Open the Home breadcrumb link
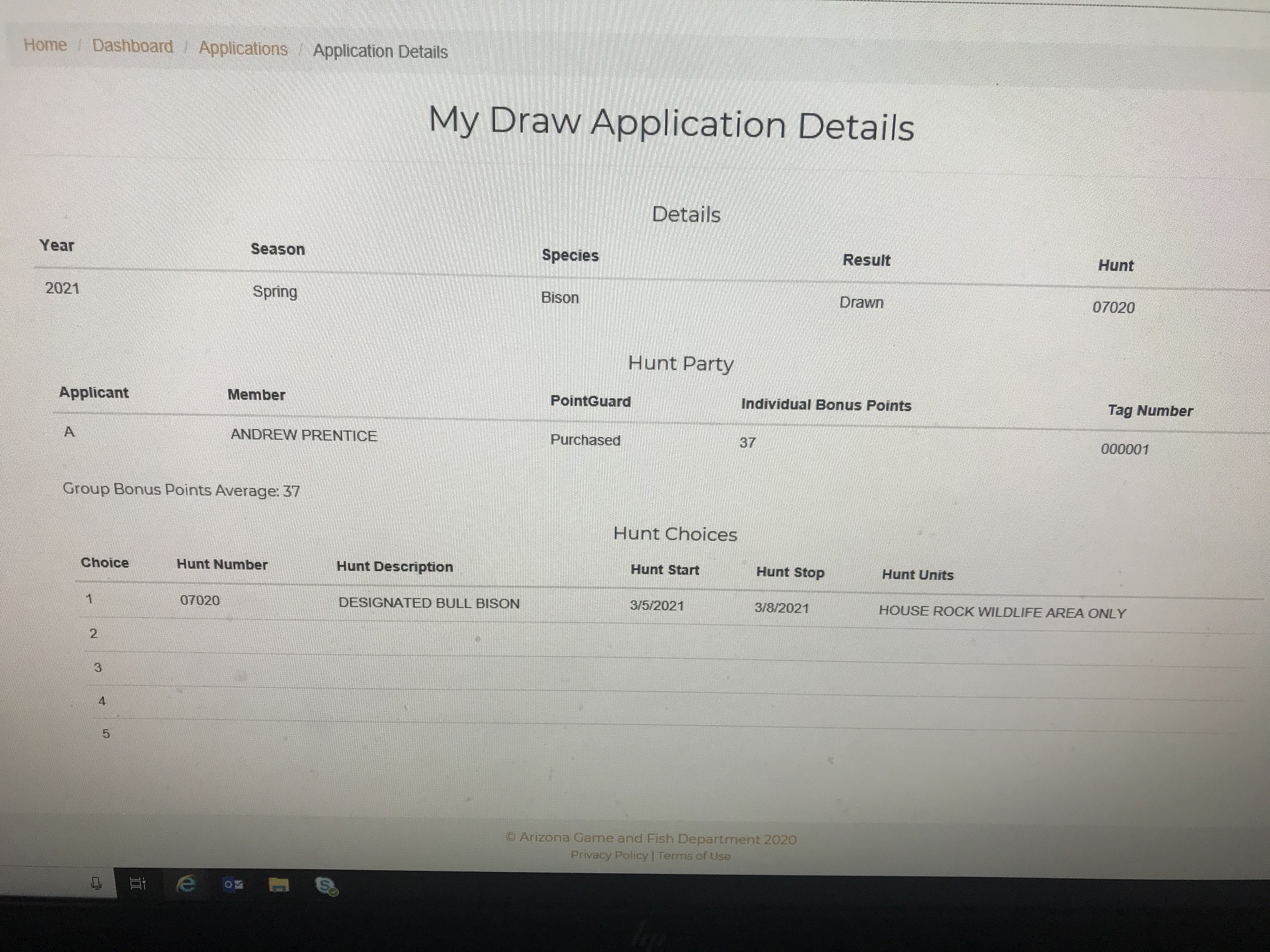The width and height of the screenshot is (1270, 952). tap(45, 45)
